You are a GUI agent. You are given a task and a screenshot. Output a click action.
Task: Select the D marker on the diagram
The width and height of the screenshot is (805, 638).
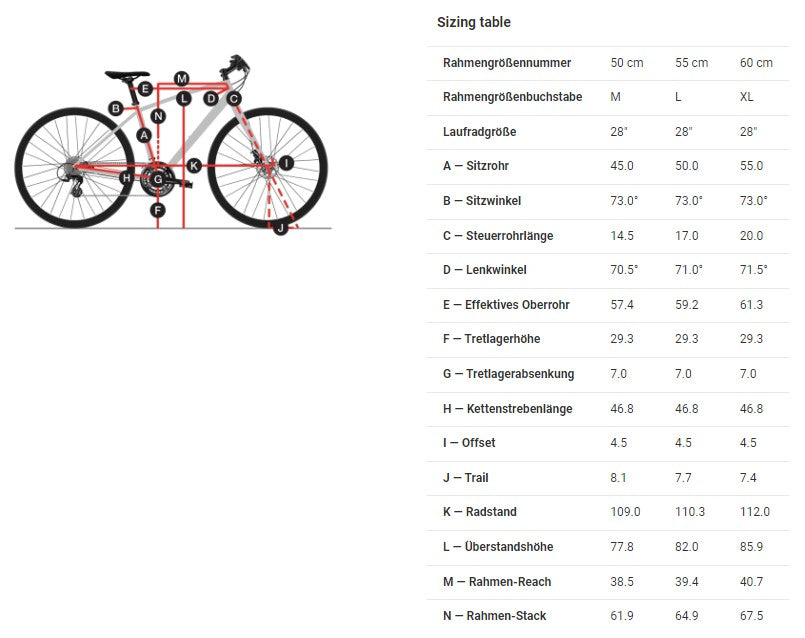(x=211, y=98)
